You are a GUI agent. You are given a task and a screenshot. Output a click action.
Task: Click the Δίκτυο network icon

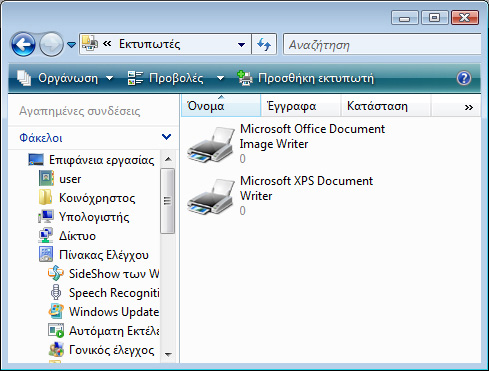pos(46,235)
